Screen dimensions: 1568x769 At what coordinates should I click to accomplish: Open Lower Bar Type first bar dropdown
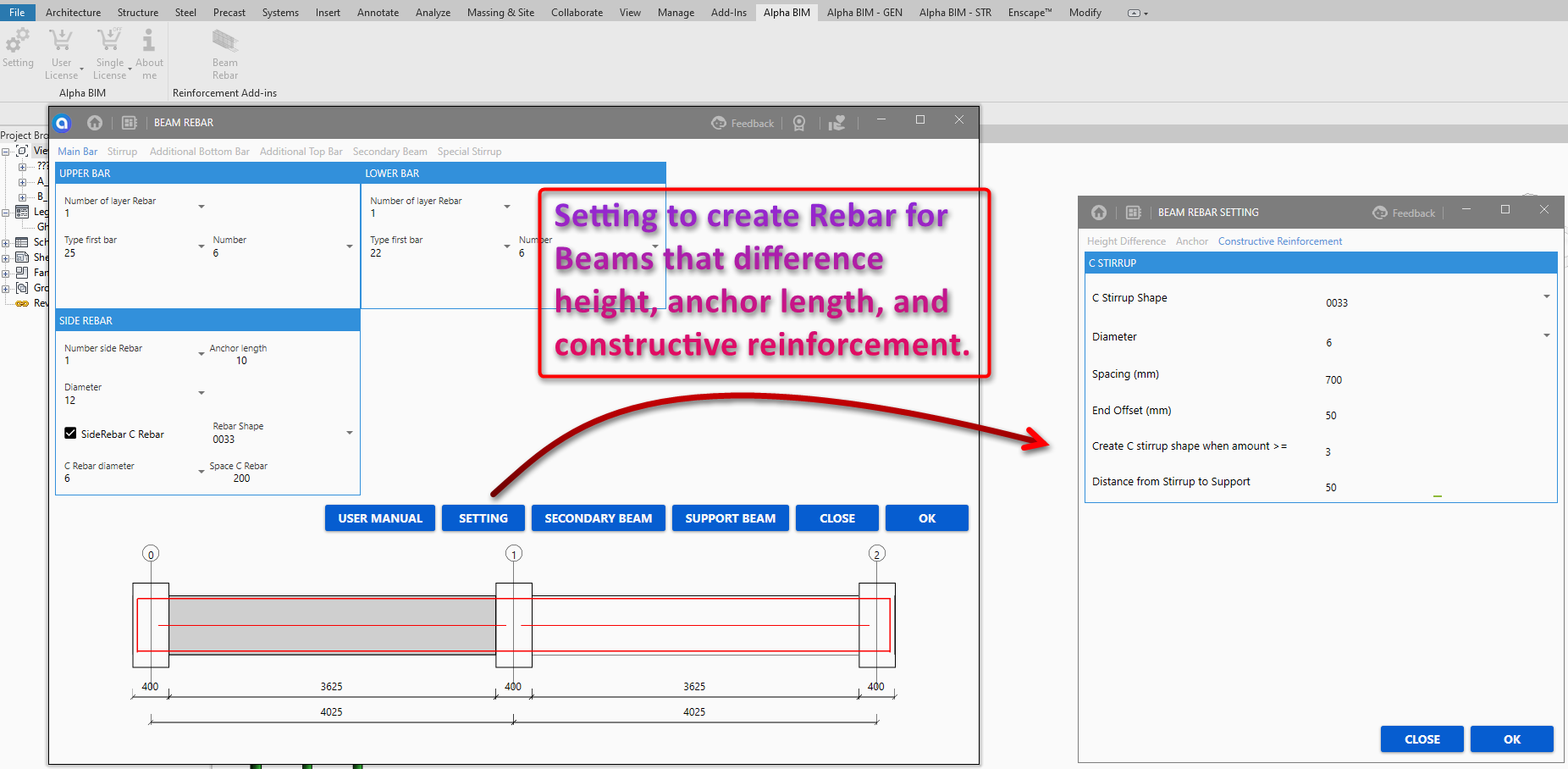tap(507, 246)
